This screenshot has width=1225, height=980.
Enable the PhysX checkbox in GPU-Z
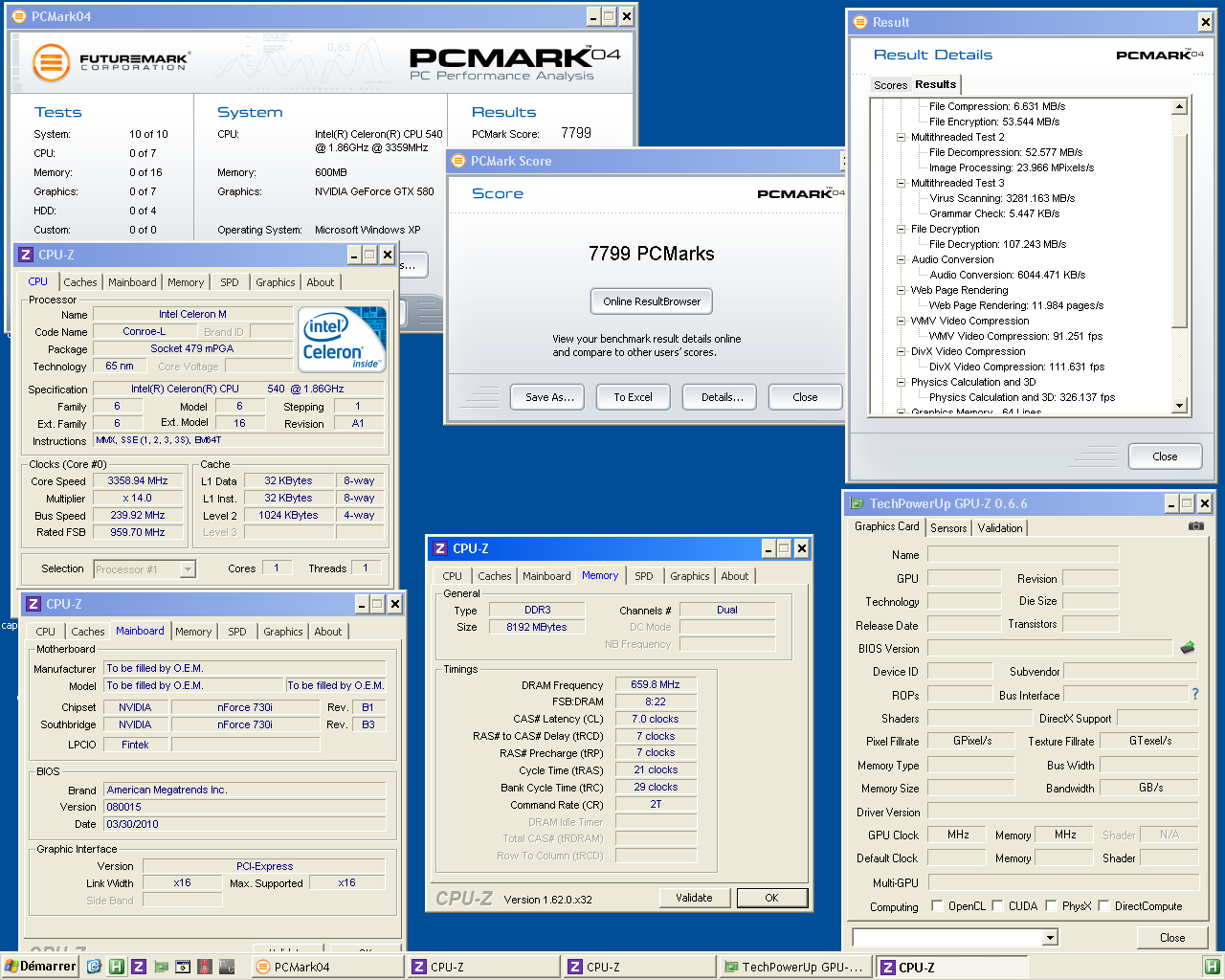[x=1051, y=905]
